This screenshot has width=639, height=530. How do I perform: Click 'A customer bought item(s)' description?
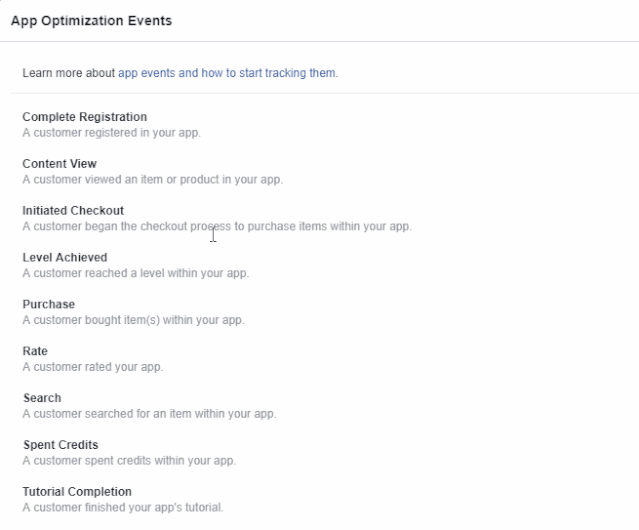coord(133,320)
